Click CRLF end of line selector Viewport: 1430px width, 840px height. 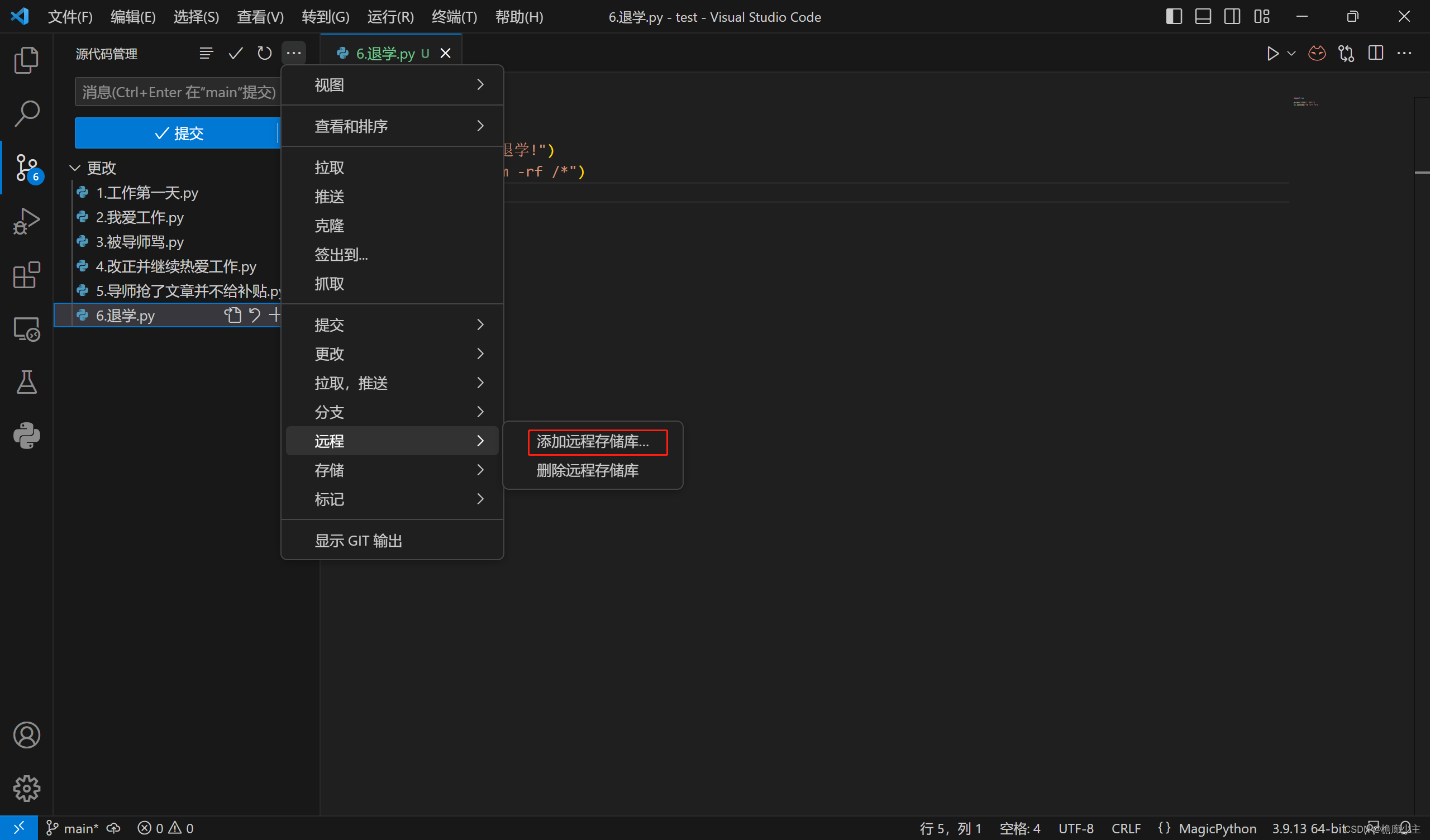pos(1126,828)
